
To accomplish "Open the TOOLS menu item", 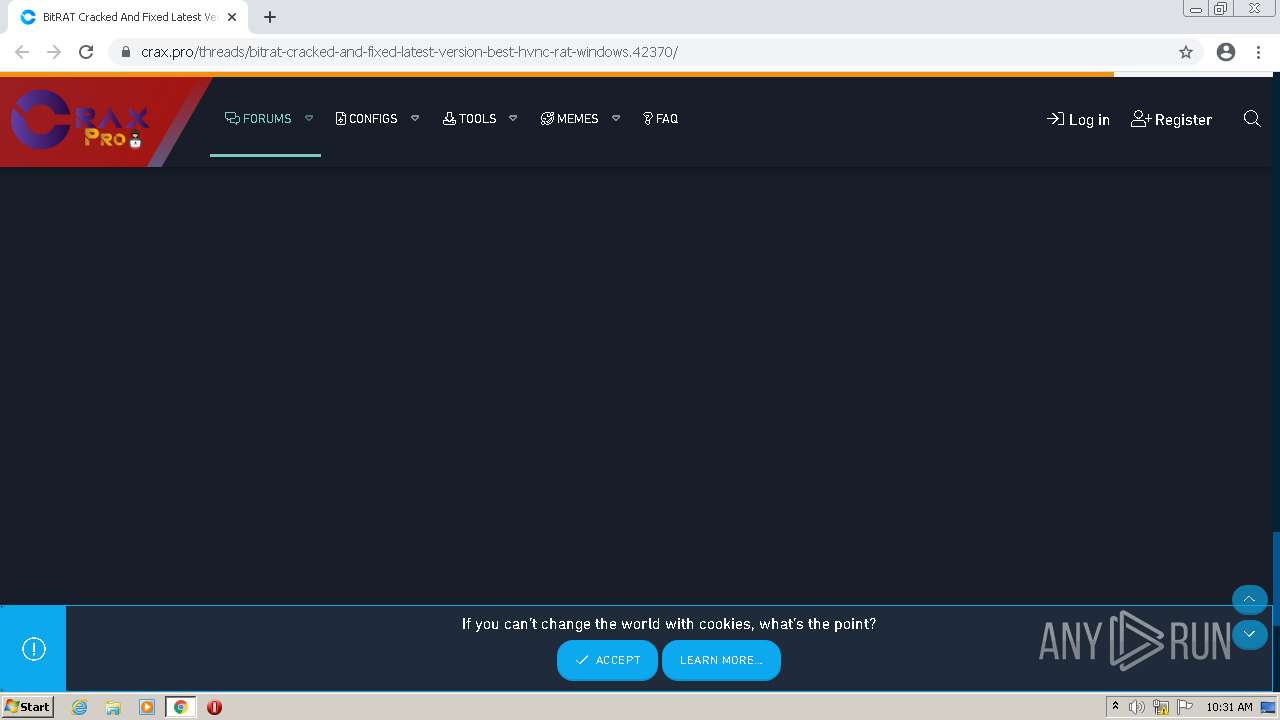I will click(x=469, y=118).
